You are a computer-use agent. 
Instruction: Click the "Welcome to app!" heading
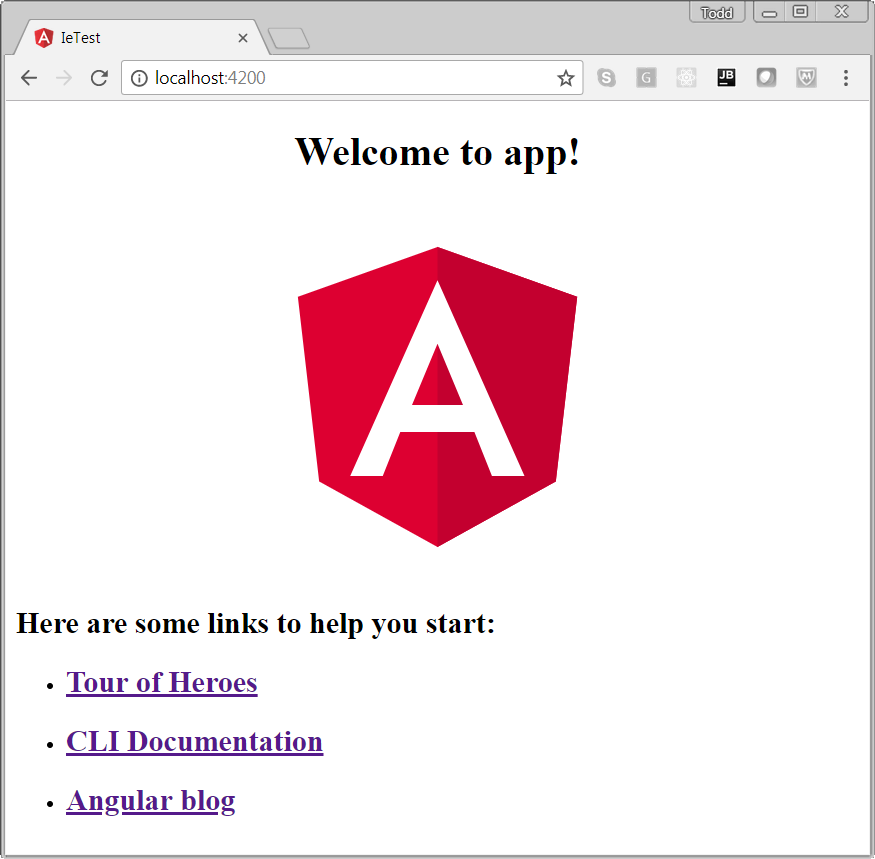438,152
